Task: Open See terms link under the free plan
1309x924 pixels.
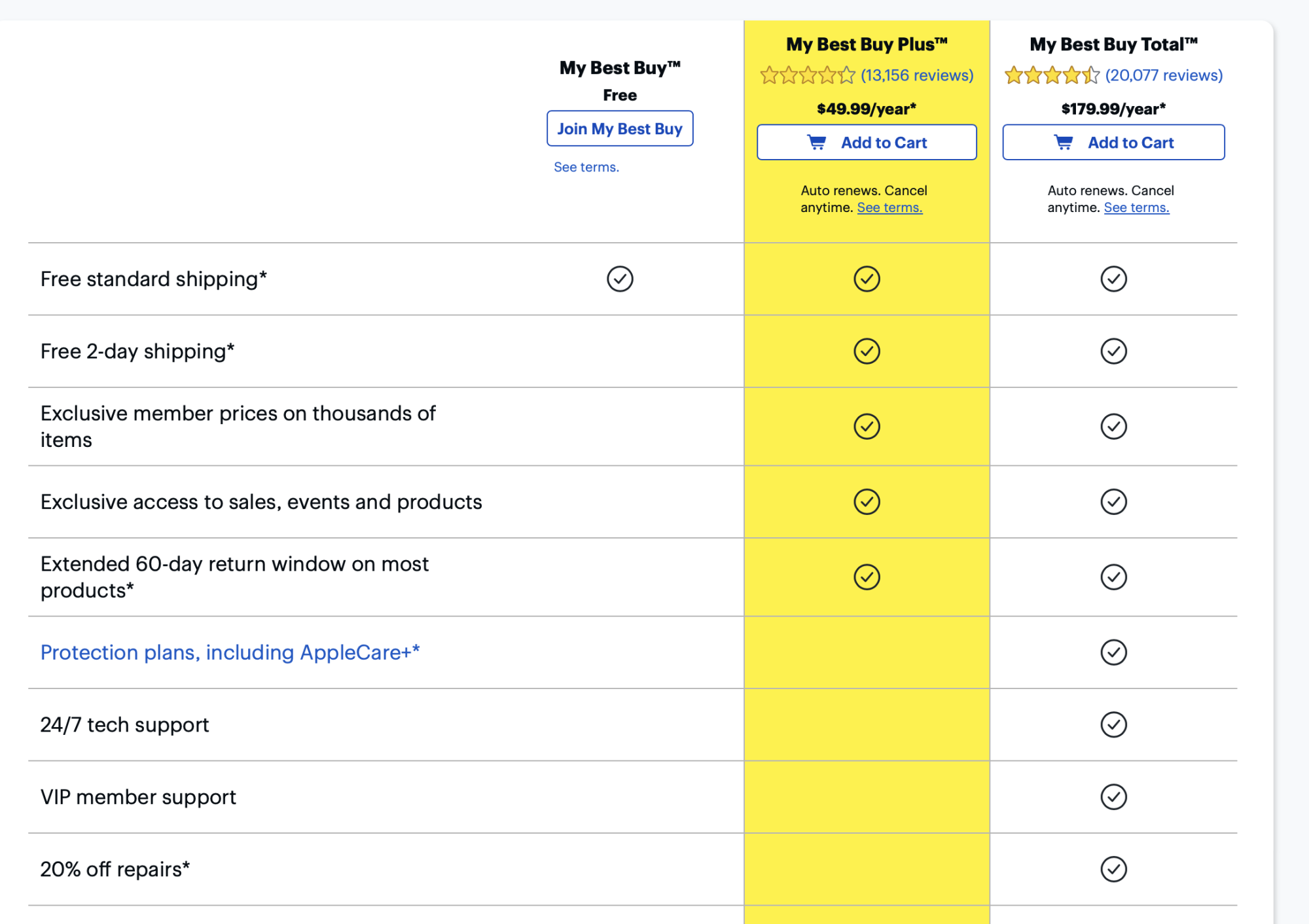Action: (x=586, y=168)
